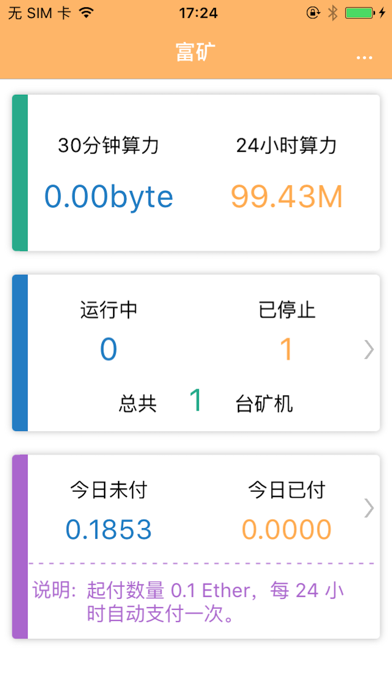Image resolution: width=392 pixels, height=696 pixels.
Task: Open payment details chevron arrow
Action: [x=369, y=508]
